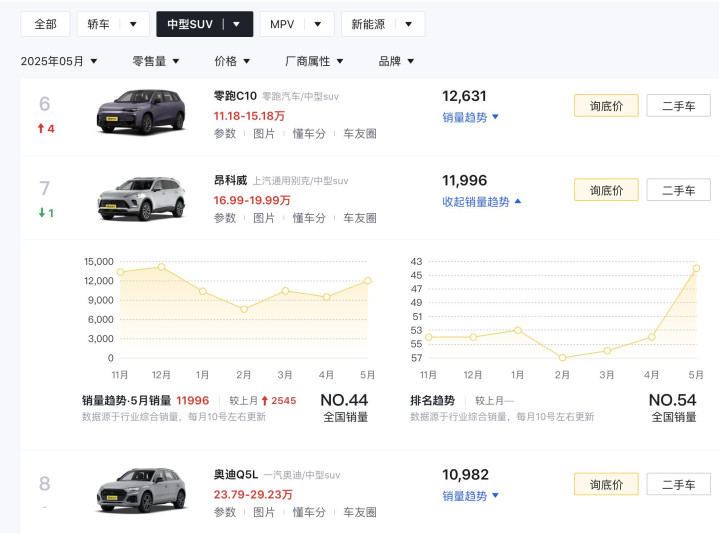Click the 12,631 sales number
The width and height of the screenshot is (719, 533).
[464, 96]
